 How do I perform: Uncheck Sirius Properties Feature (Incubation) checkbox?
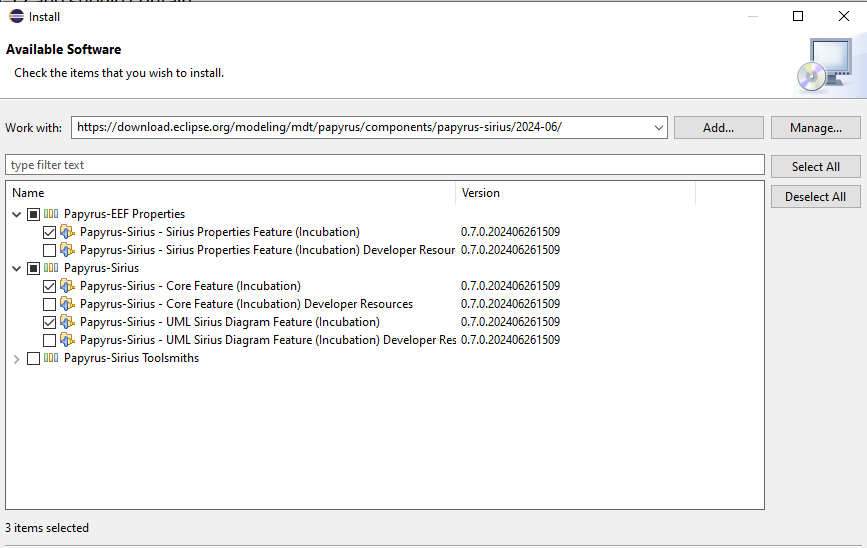[50, 232]
